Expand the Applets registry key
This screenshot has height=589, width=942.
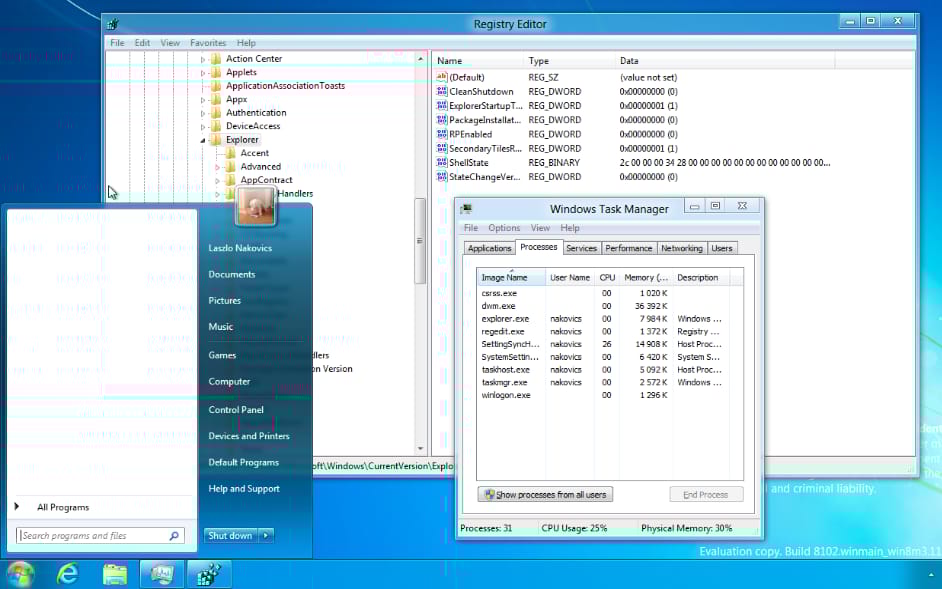[203, 73]
